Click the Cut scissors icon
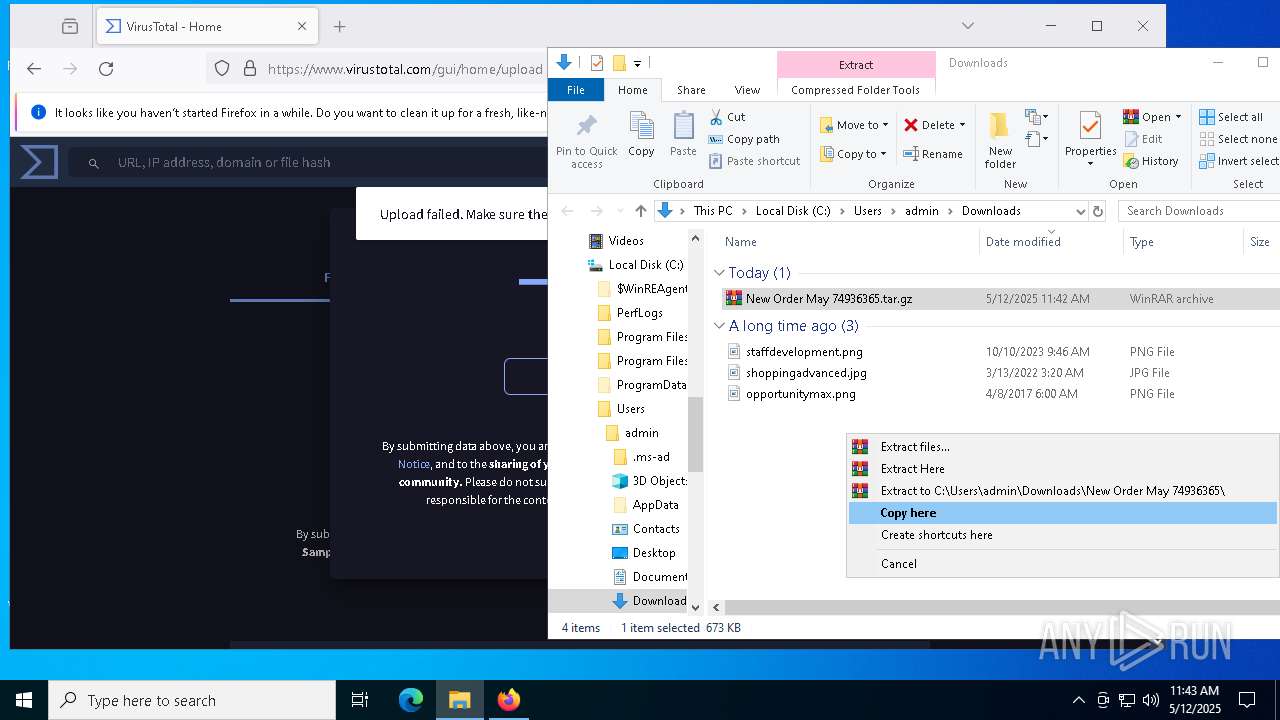 point(716,117)
